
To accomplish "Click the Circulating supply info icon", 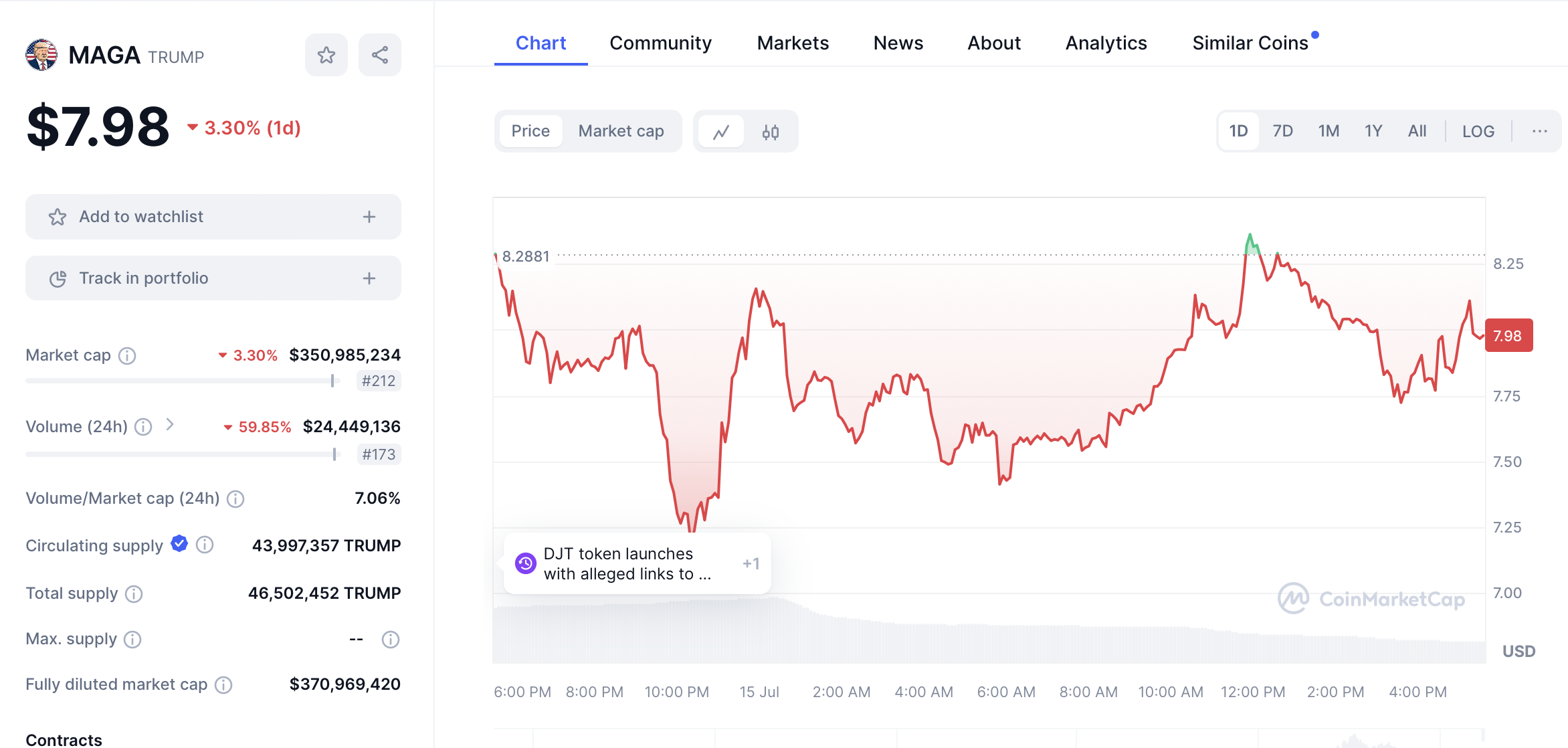I will point(205,545).
